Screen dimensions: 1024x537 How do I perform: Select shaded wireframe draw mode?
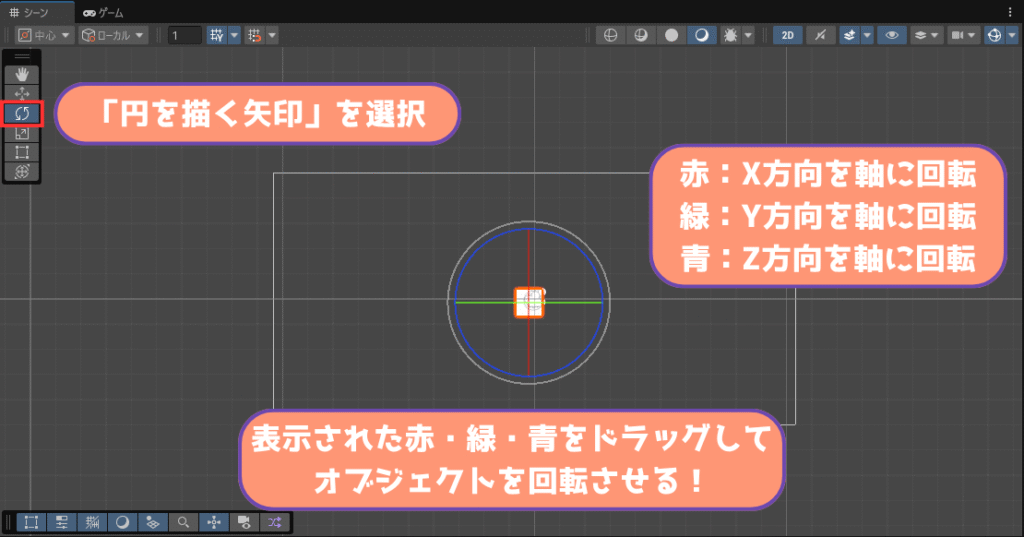point(641,35)
